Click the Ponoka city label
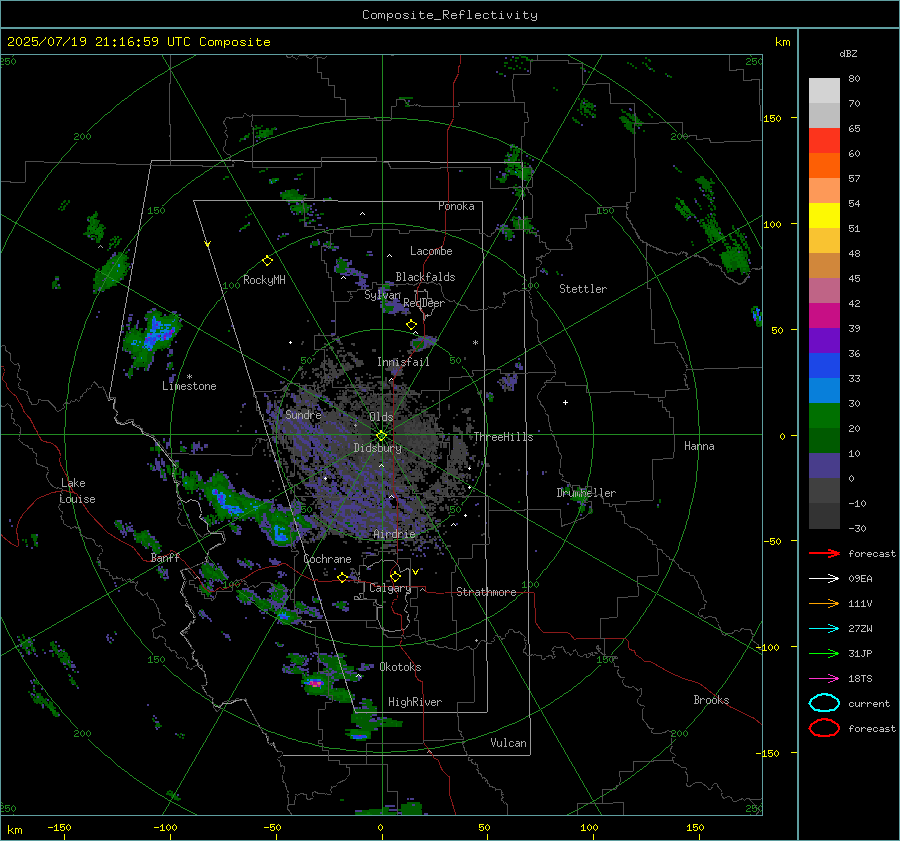 pyautogui.click(x=456, y=206)
